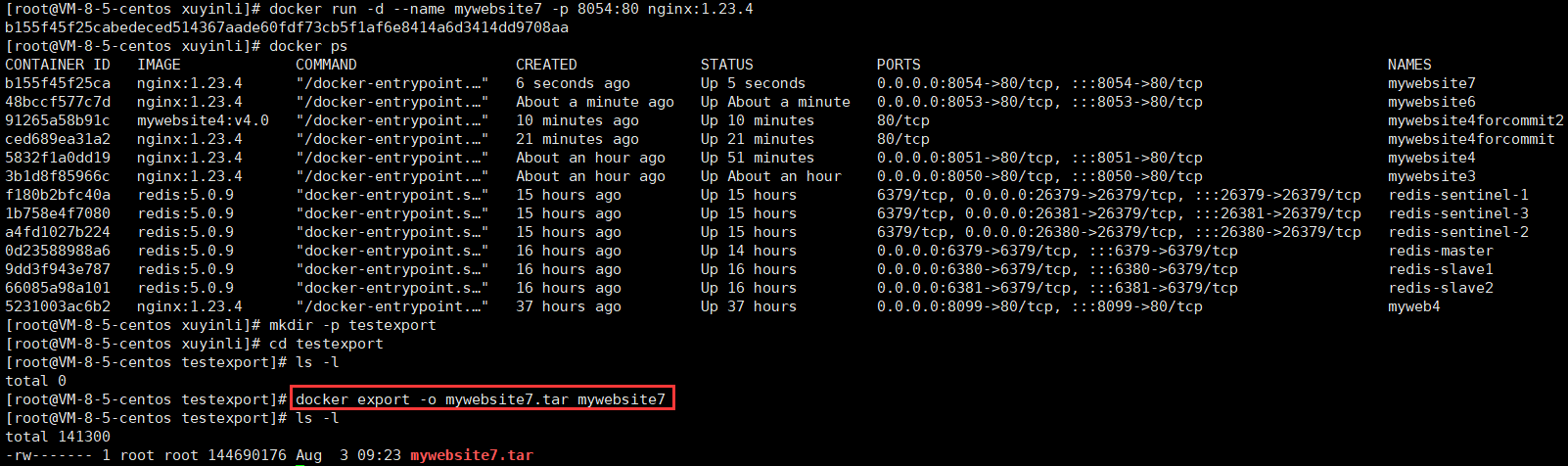Click container ID 5231003ac6b2

[58, 306]
